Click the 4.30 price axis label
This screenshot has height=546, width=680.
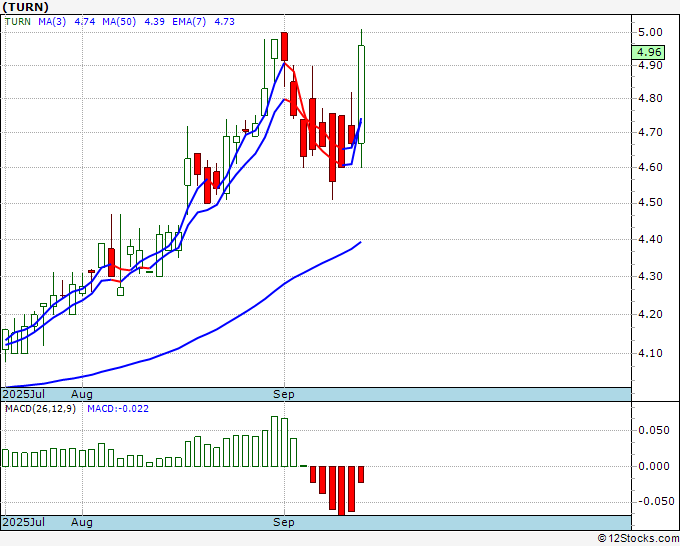650,276
